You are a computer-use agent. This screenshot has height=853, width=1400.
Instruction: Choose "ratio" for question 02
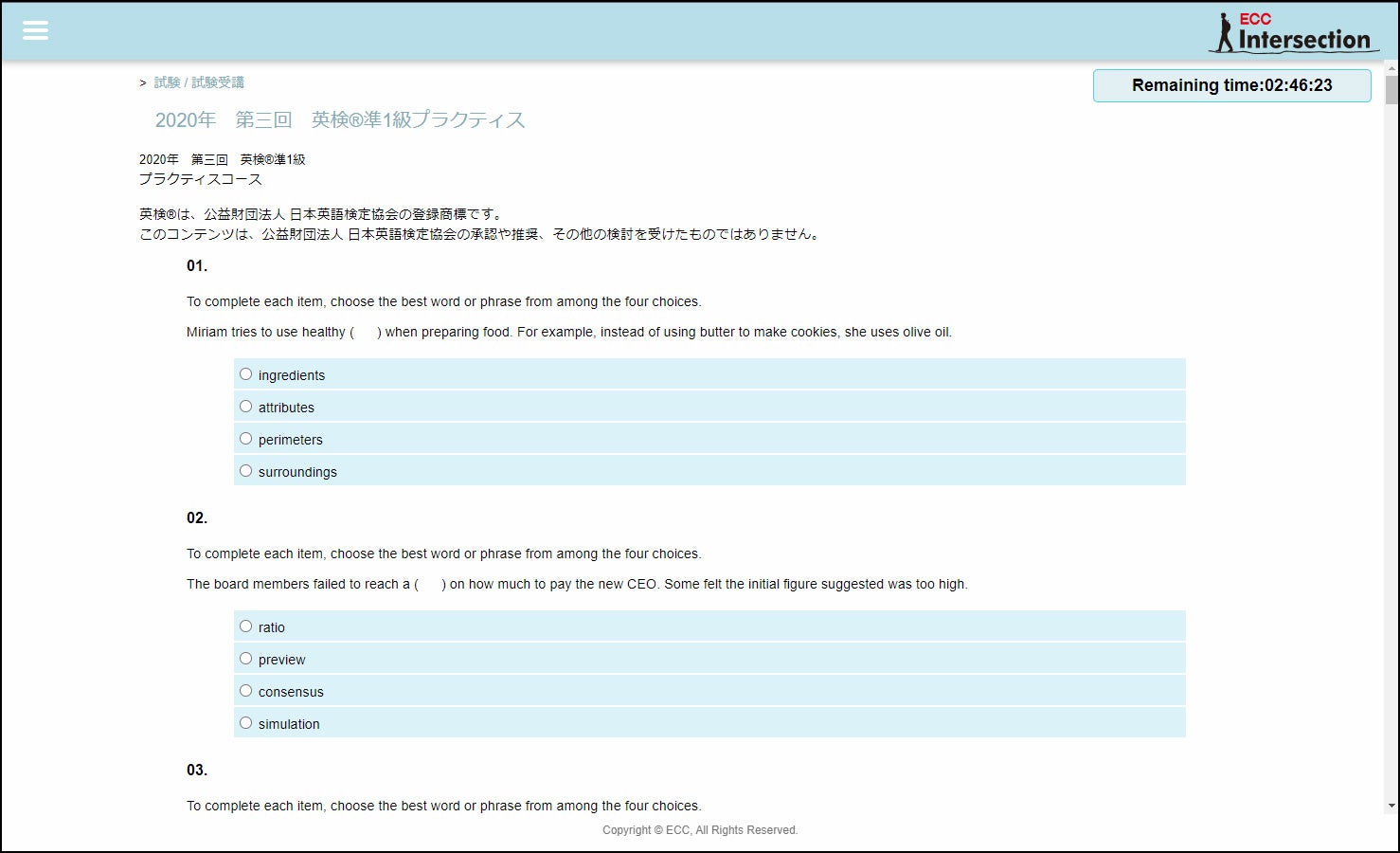point(245,626)
